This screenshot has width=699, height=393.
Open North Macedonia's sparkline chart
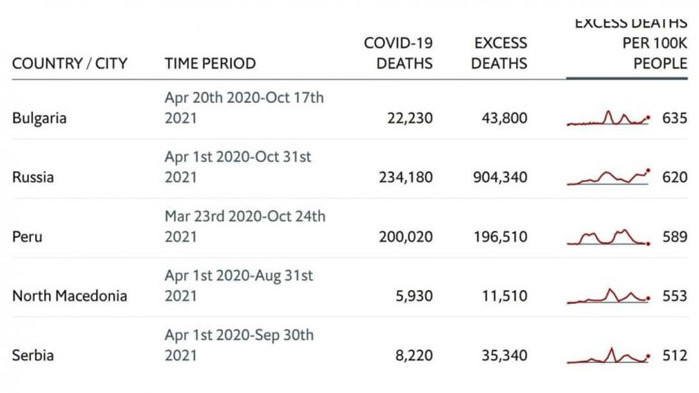point(609,296)
